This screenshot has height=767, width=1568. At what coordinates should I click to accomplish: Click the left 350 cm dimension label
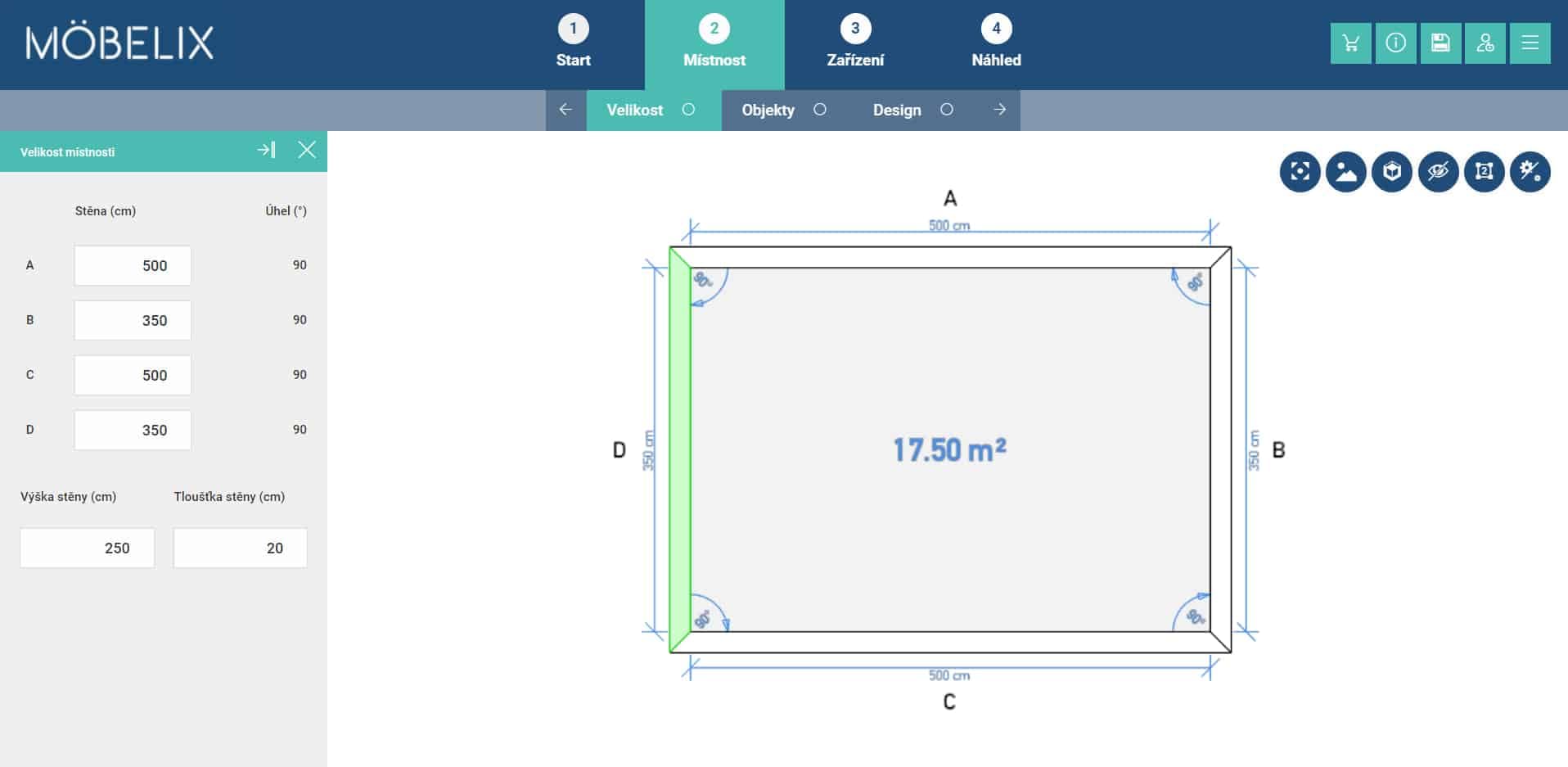[648, 450]
